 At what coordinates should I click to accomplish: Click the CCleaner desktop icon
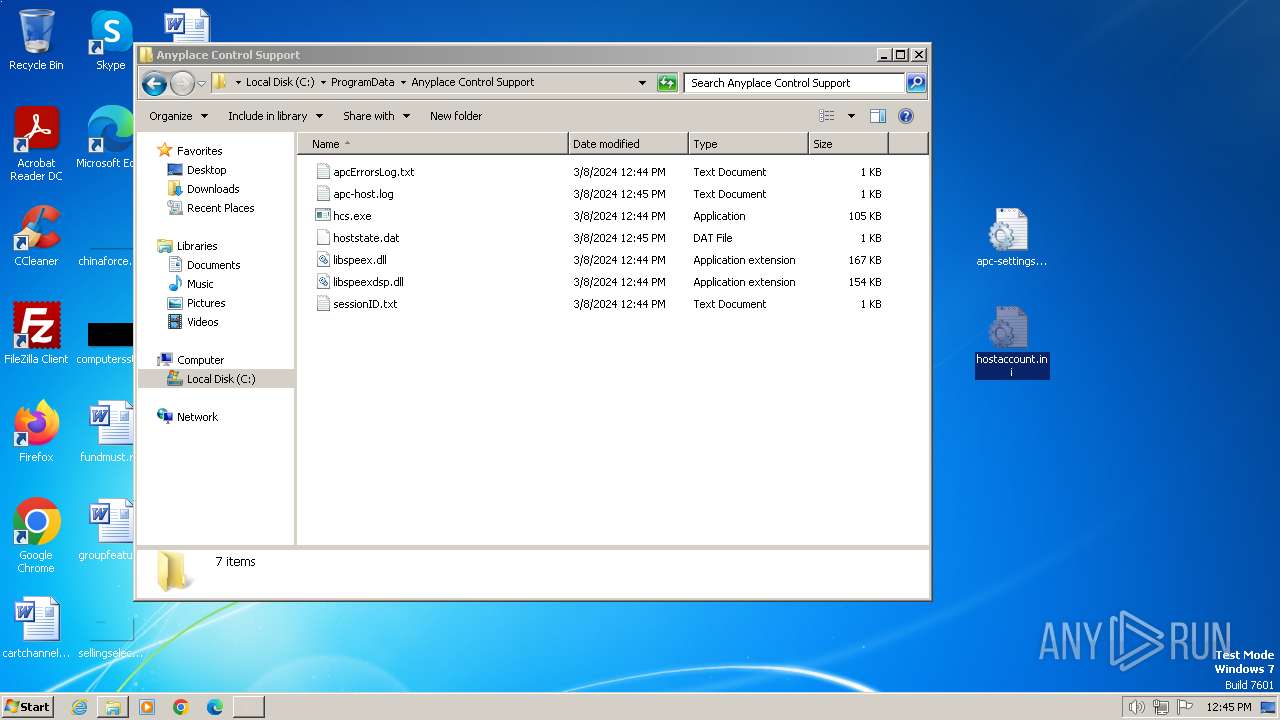(36, 236)
